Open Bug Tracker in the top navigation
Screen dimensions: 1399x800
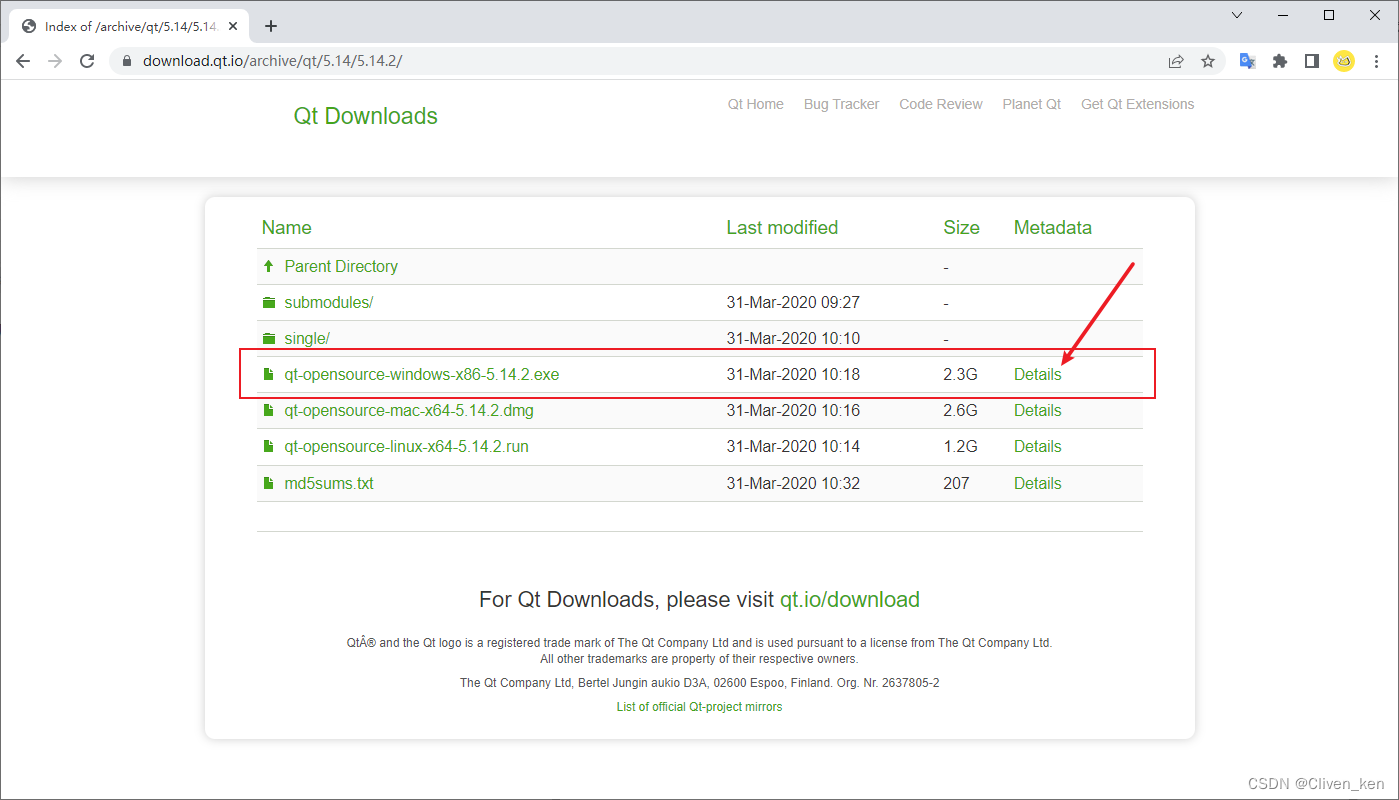(841, 104)
